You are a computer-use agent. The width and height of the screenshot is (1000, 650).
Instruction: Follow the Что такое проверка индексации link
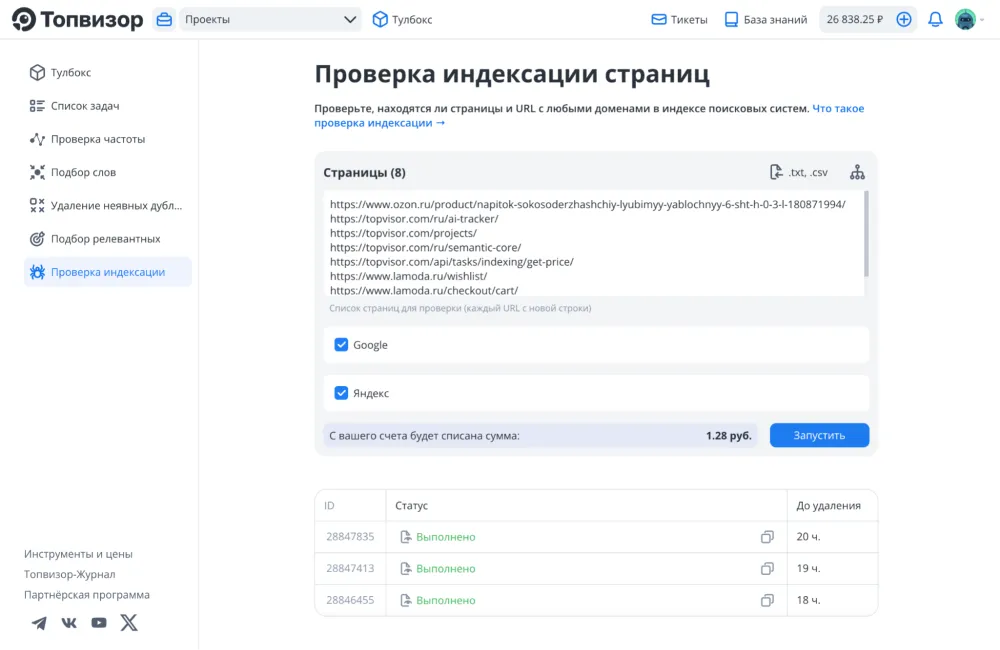tap(380, 122)
